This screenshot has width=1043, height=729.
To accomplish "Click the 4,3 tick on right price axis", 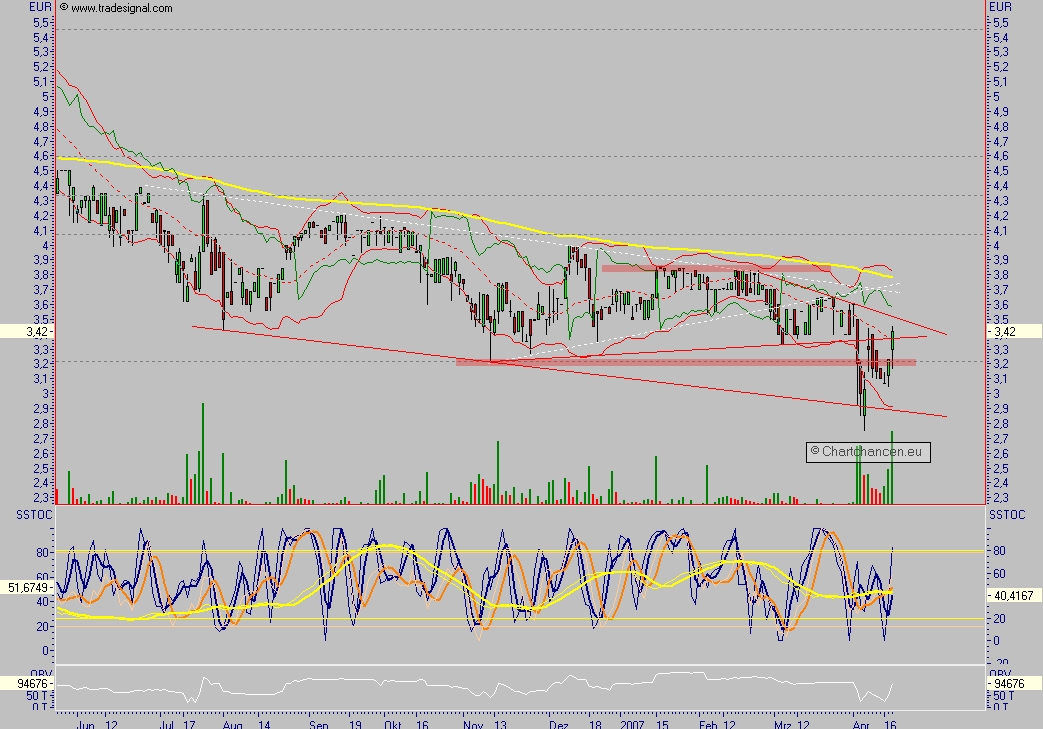I will [x=1000, y=201].
